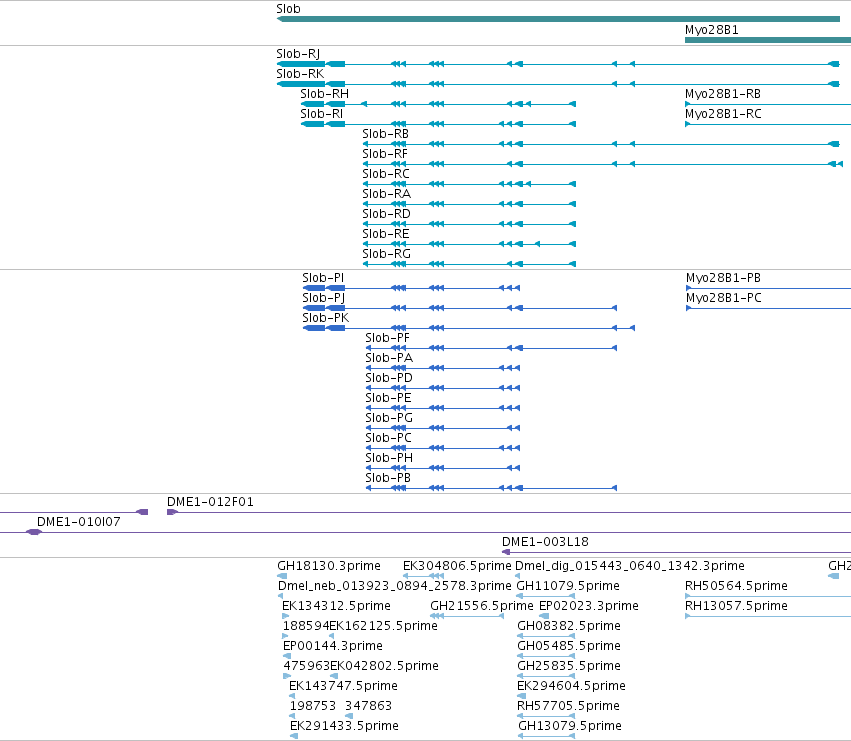Select transcript Slob-RD
This screenshot has width=851, height=741.
pyautogui.click(x=386, y=214)
